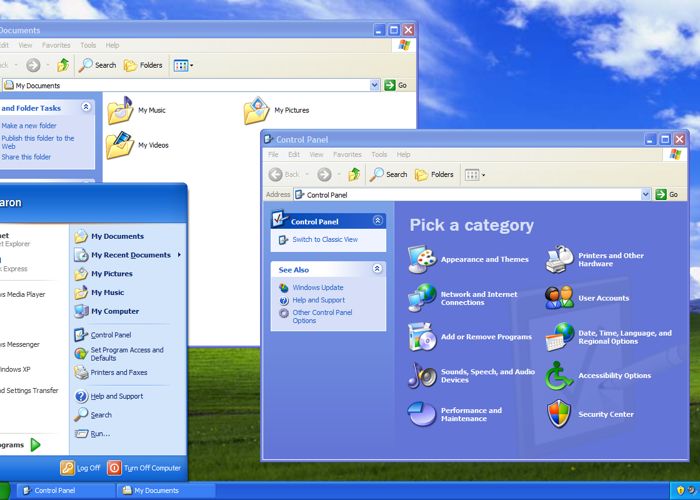Expand the Control Panel address bar dropdown
The width and height of the screenshot is (700, 500).
click(646, 195)
